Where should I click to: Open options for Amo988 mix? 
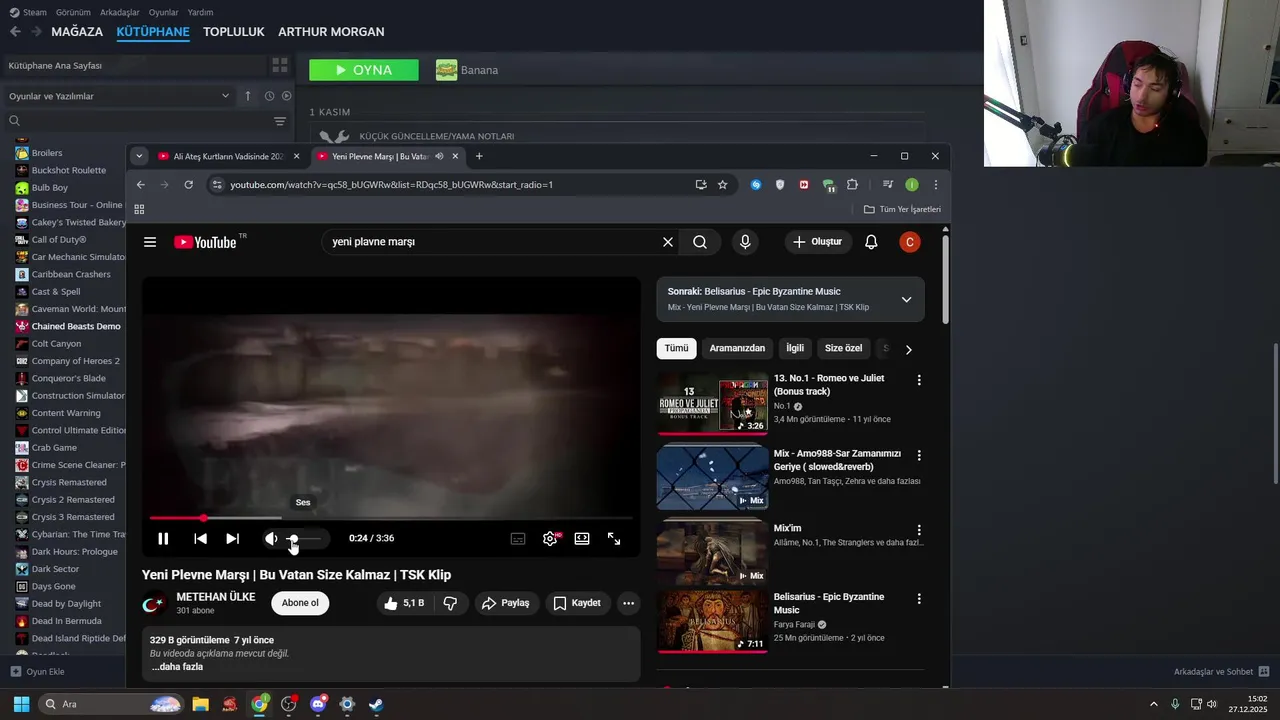[919, 455]
